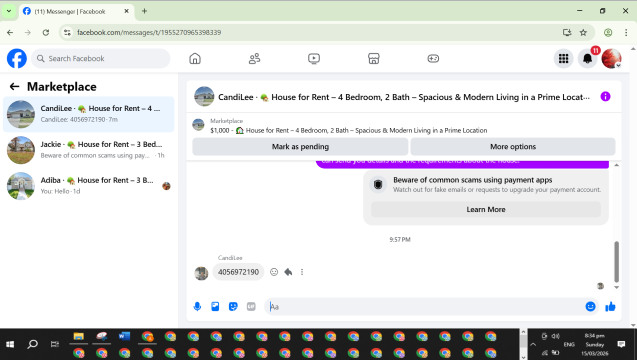
Task: Click Mark as pending button
Action: point(300,147)
